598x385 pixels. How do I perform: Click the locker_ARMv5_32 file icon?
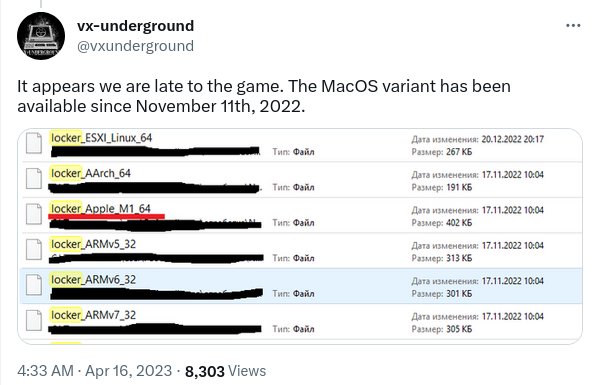pos(34,250)
